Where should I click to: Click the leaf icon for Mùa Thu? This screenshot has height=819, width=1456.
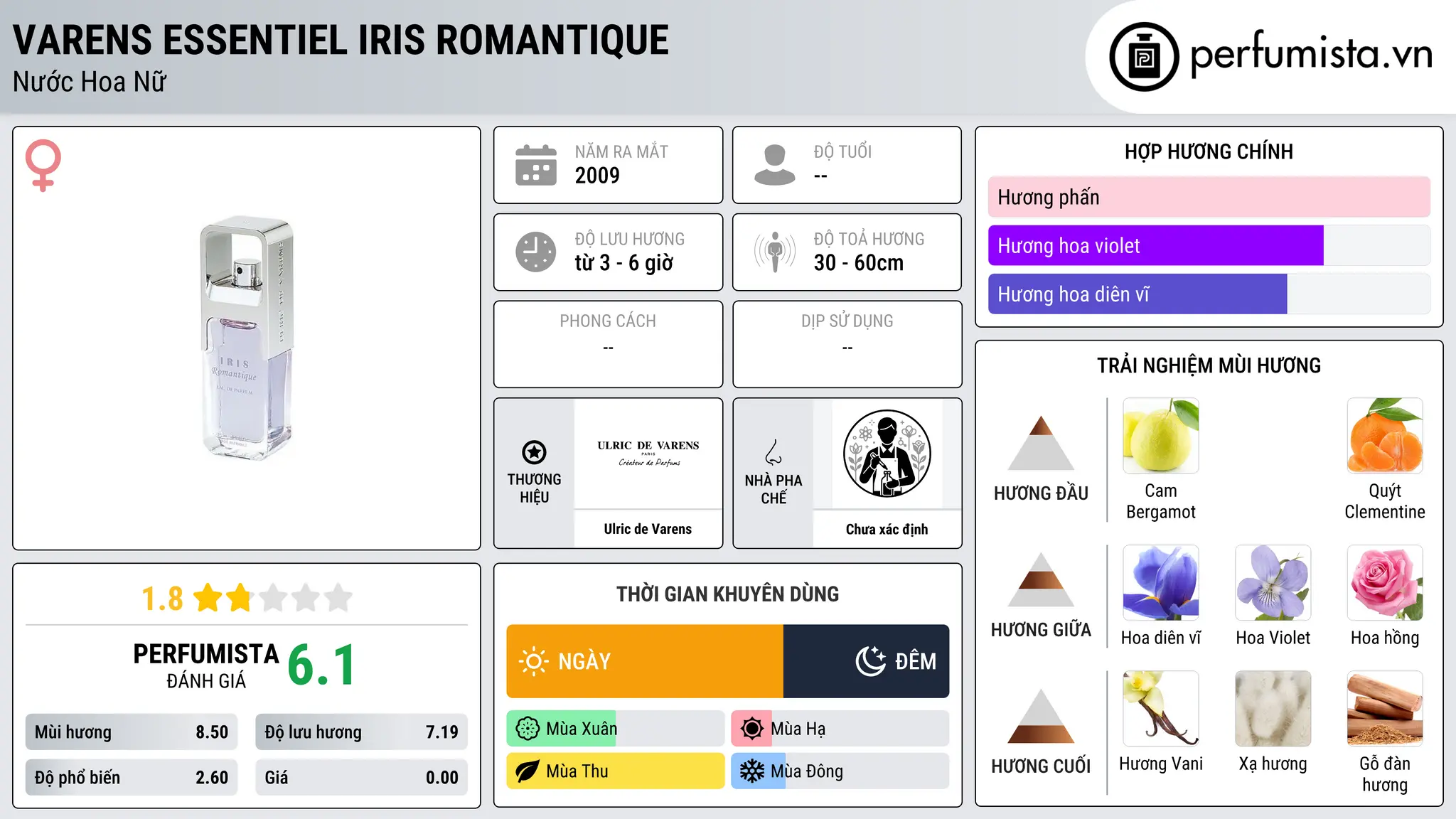pos(528,771)
